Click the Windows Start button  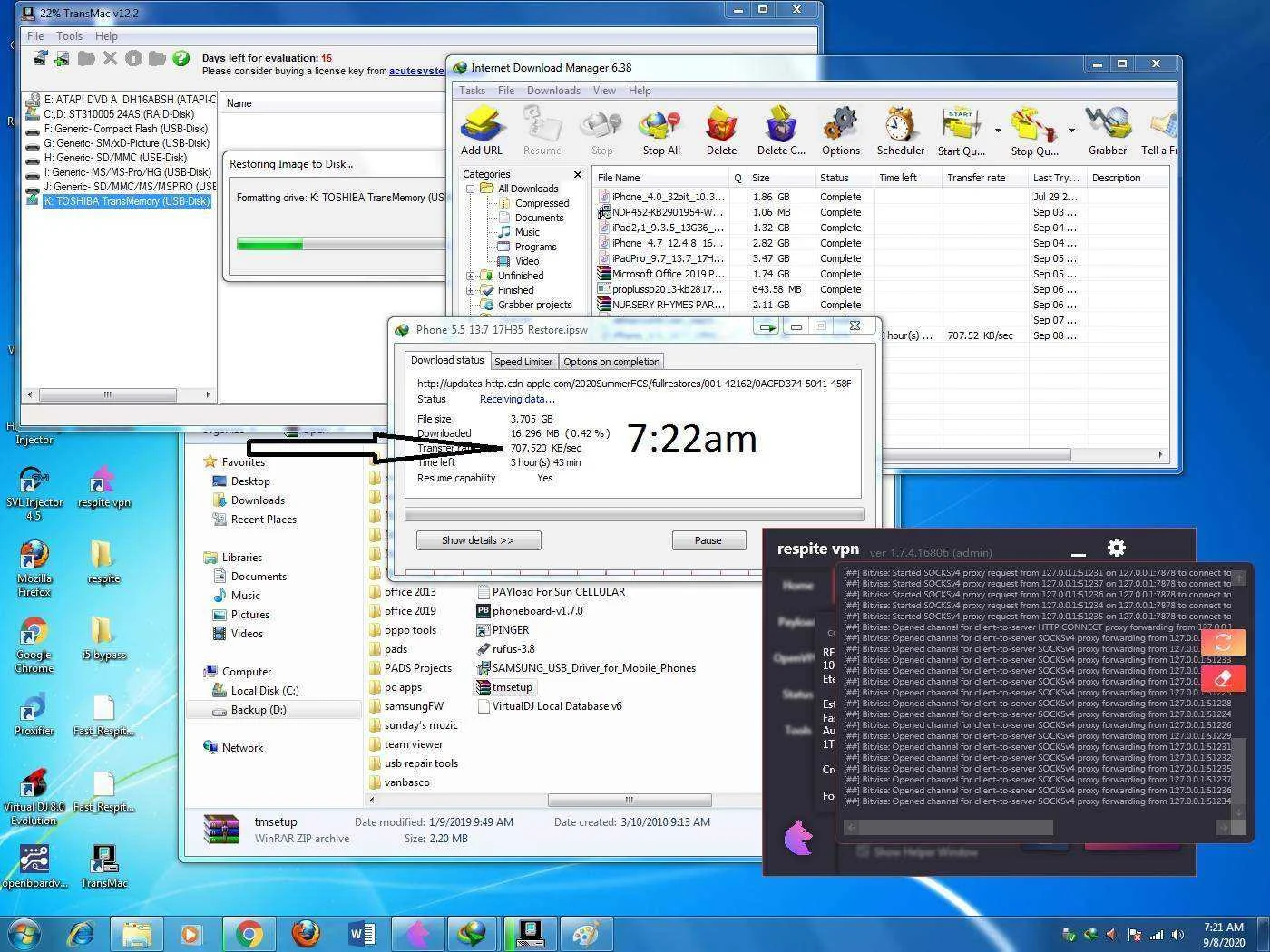tap(24, 933)
